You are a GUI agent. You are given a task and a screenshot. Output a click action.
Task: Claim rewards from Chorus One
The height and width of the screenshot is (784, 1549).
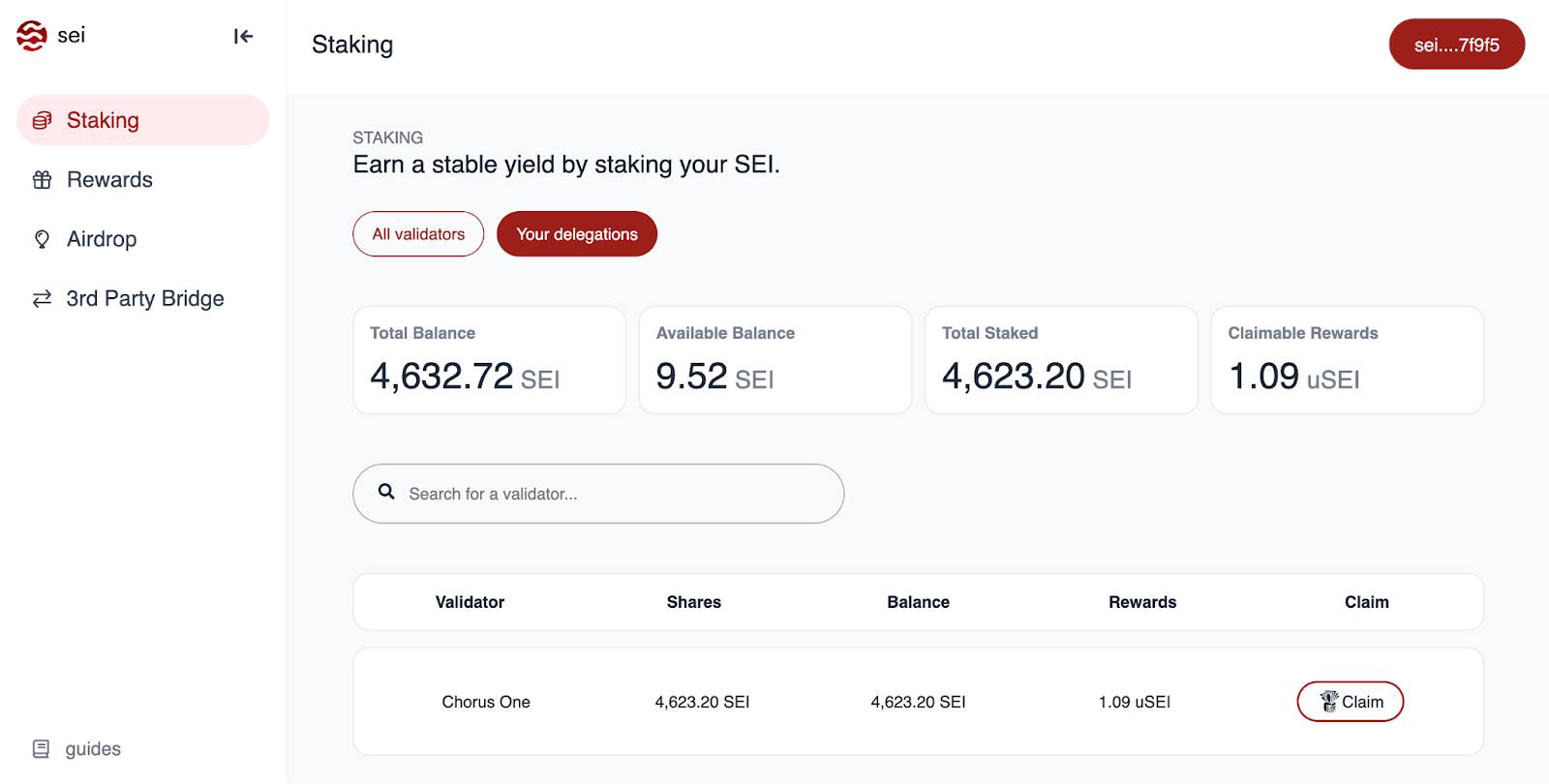[x=1350, y=702]
